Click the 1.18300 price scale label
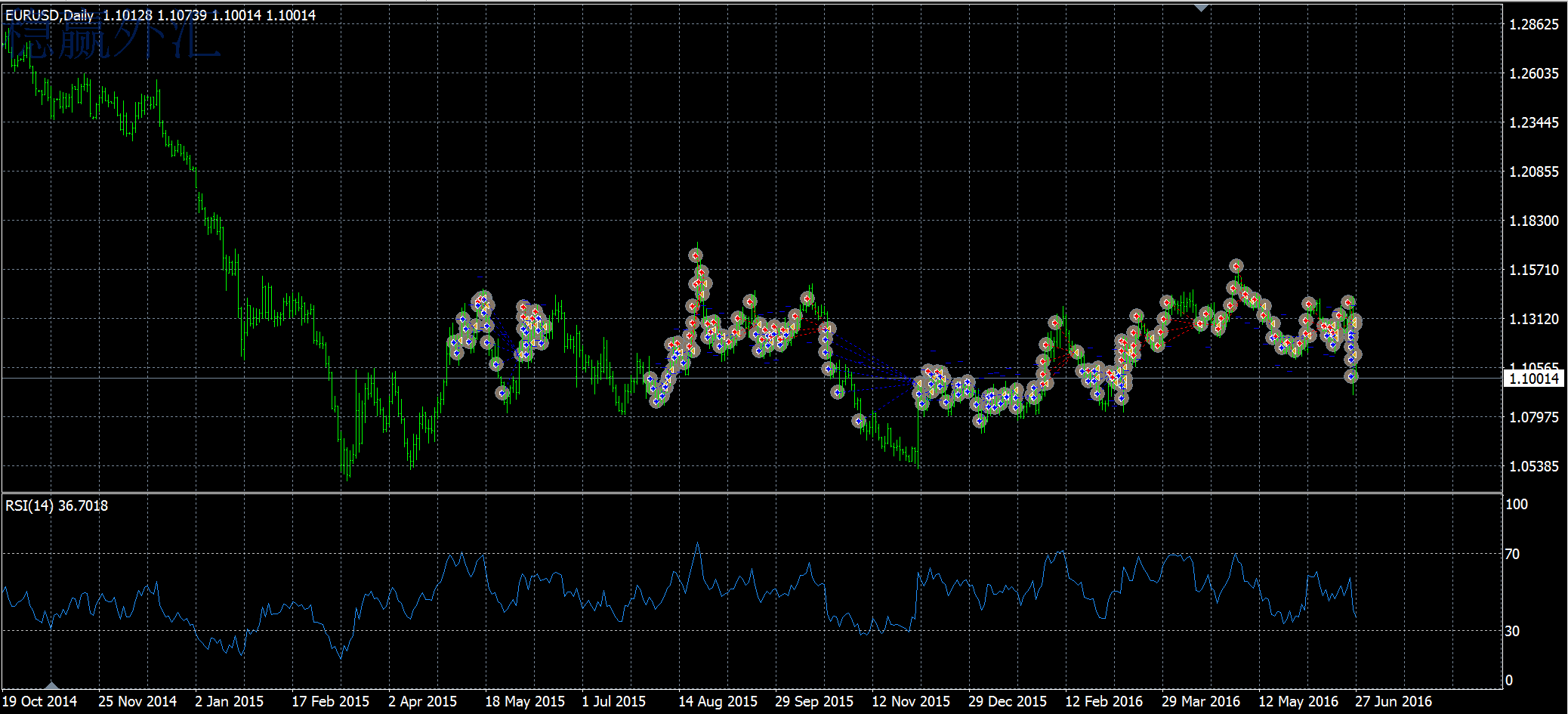1568x714 pixels. coord(1533,221)
